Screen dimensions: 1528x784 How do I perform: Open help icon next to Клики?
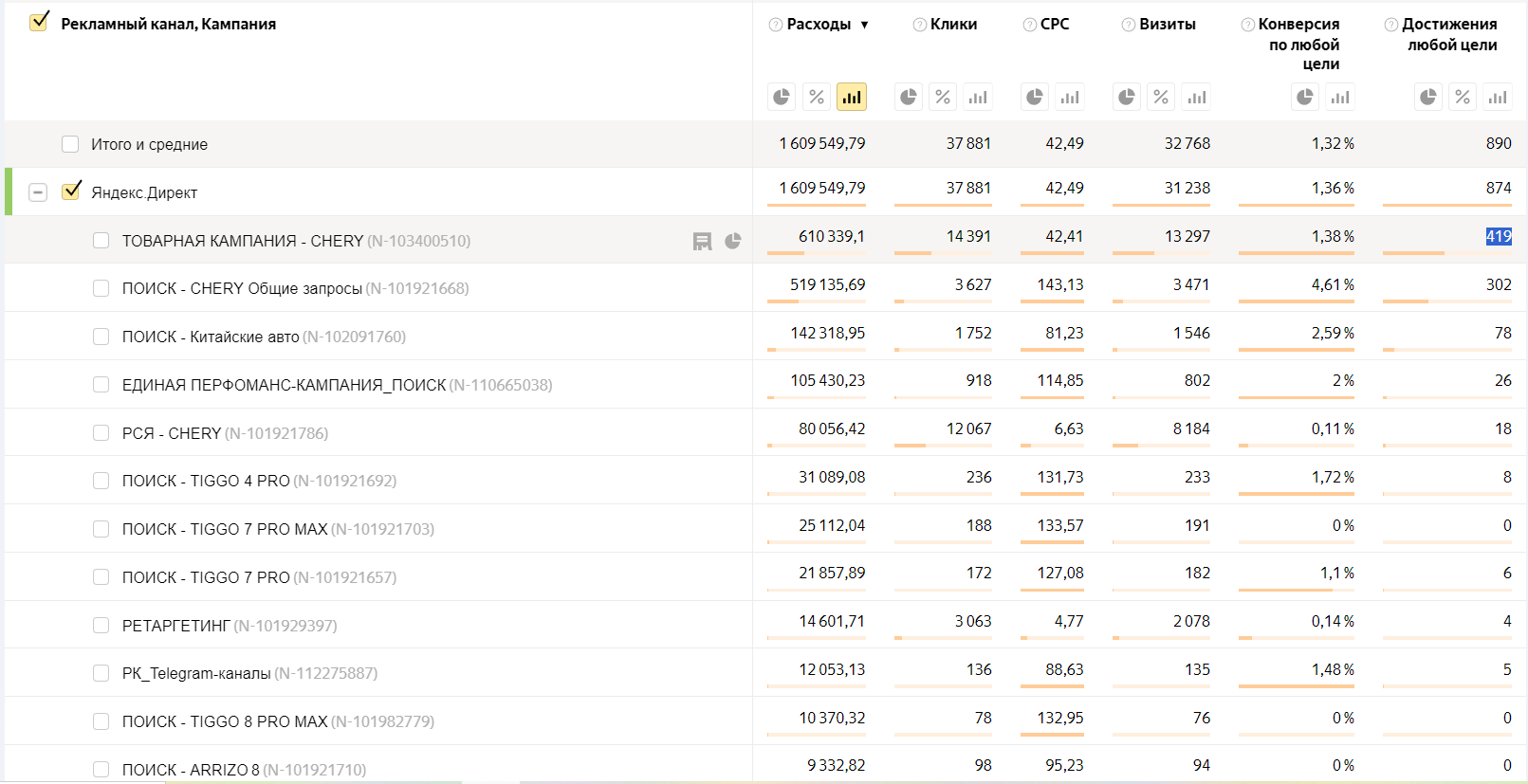point(919,25)
